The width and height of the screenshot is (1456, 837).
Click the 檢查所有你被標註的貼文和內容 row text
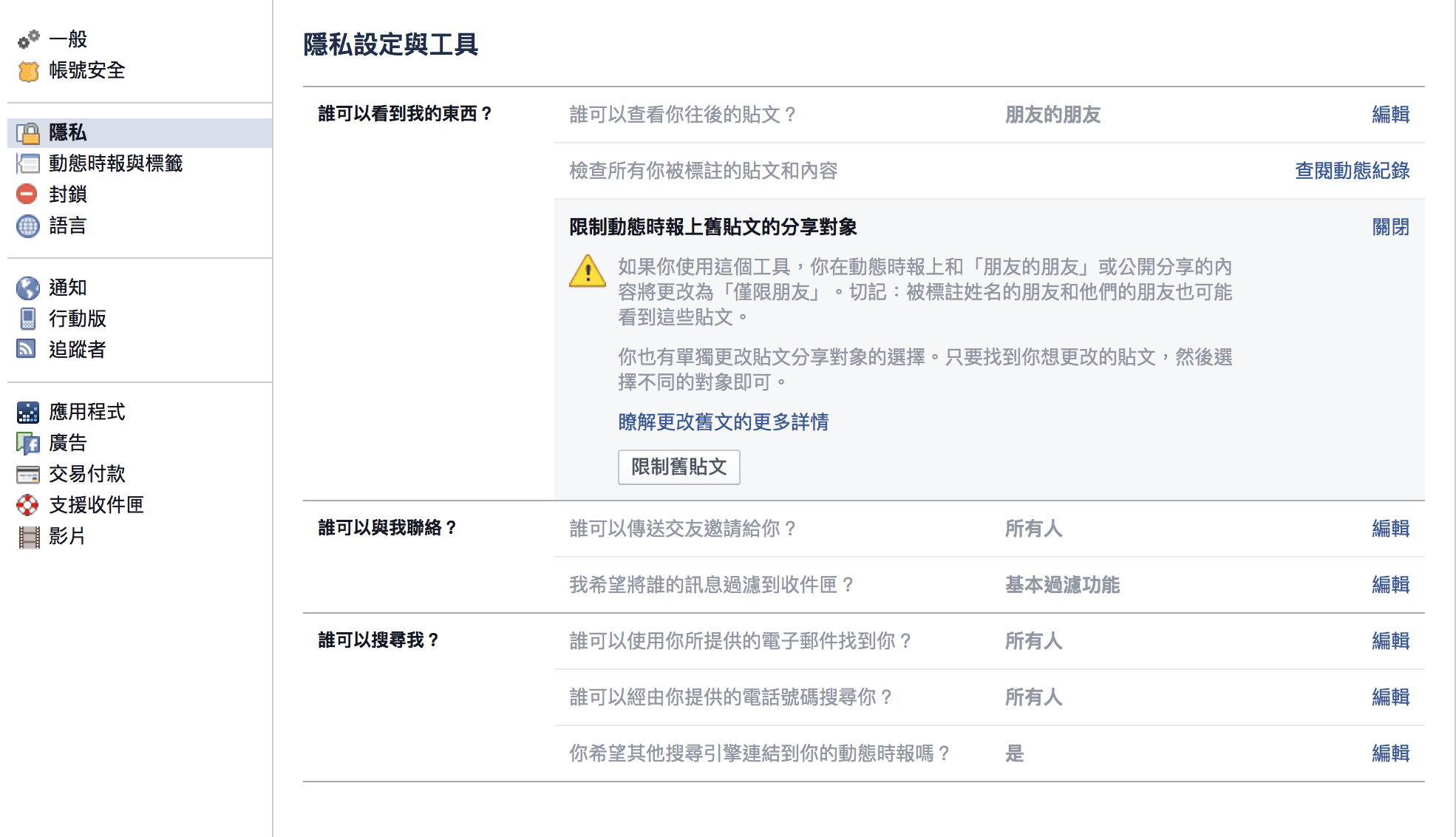tap(704, 171)
